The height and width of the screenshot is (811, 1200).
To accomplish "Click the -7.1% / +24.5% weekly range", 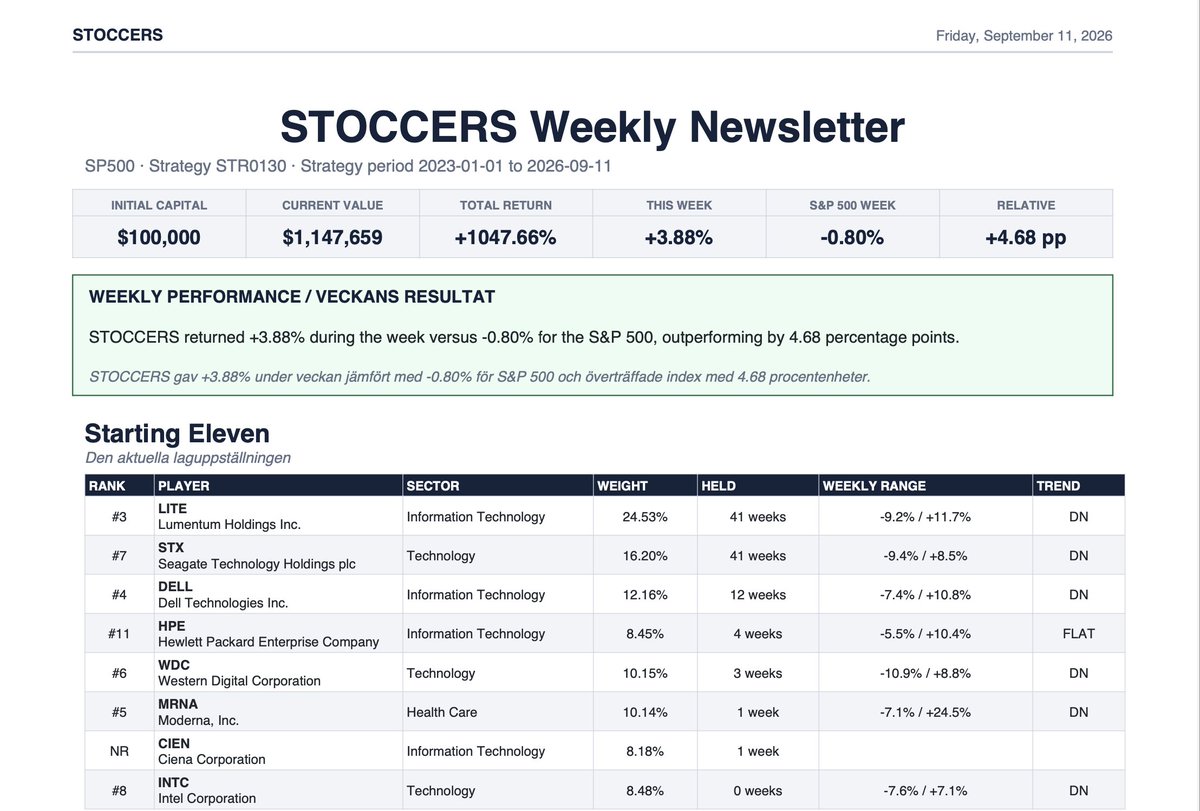I will coord(925,712).
